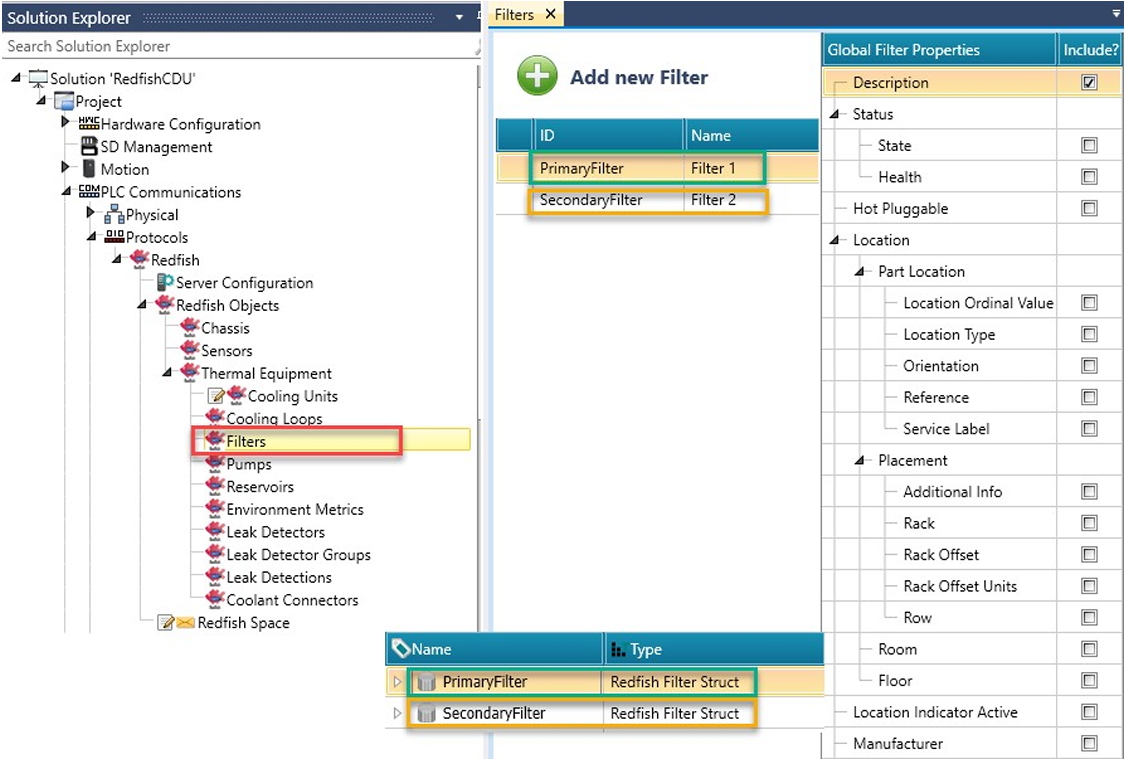Expand the Hardware Configuration tree node

67,124
